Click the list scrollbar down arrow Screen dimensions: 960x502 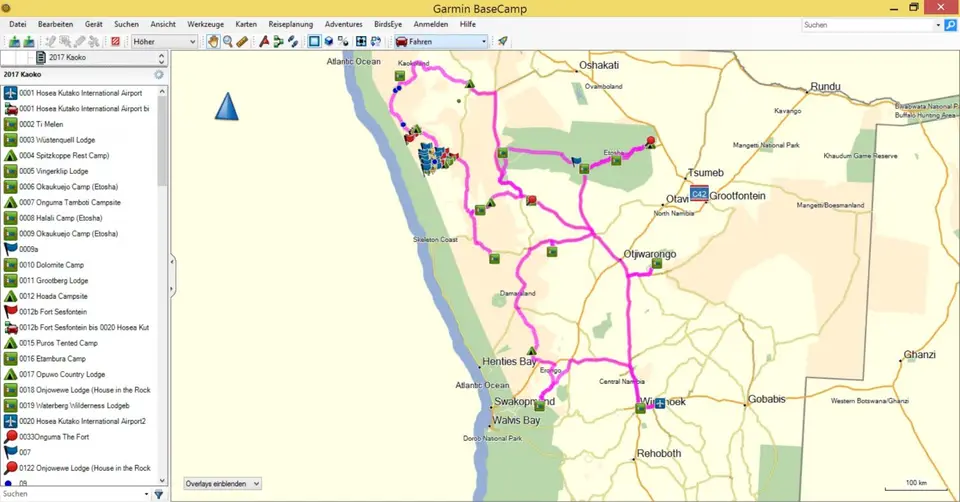[162, 481]
